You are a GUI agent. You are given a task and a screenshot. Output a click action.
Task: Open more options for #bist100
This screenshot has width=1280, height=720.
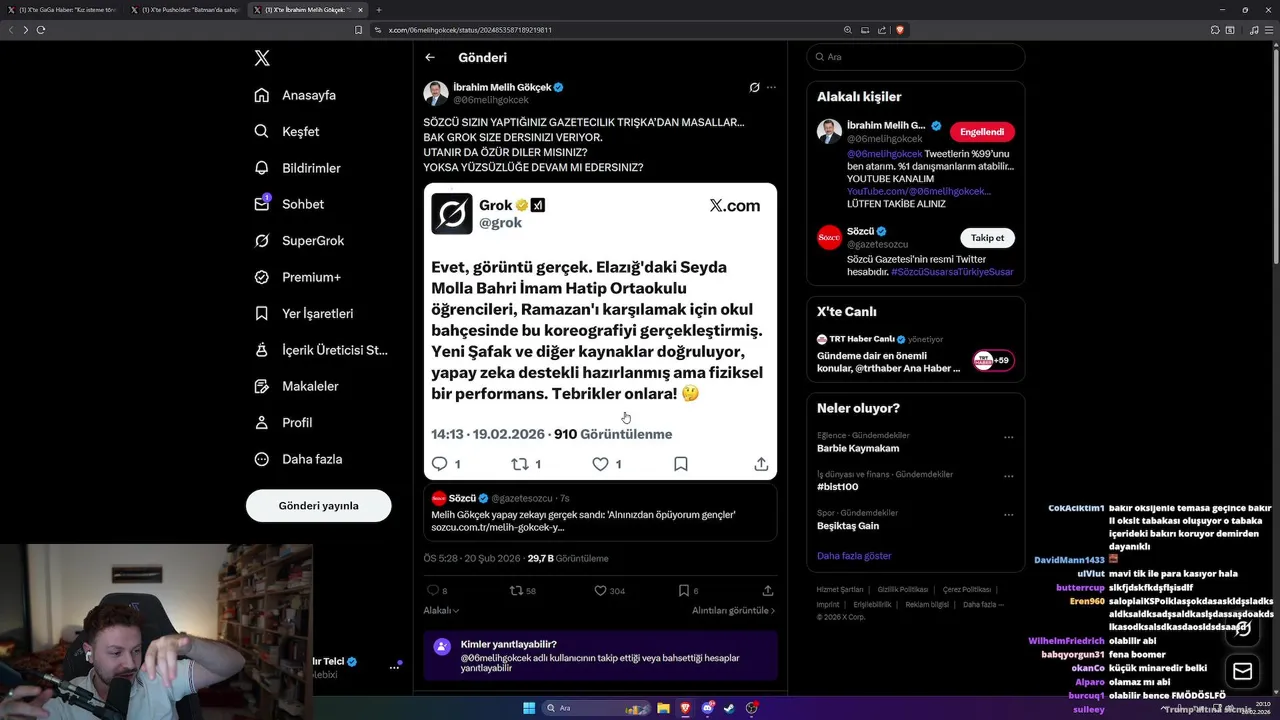tap(1008, 476)
